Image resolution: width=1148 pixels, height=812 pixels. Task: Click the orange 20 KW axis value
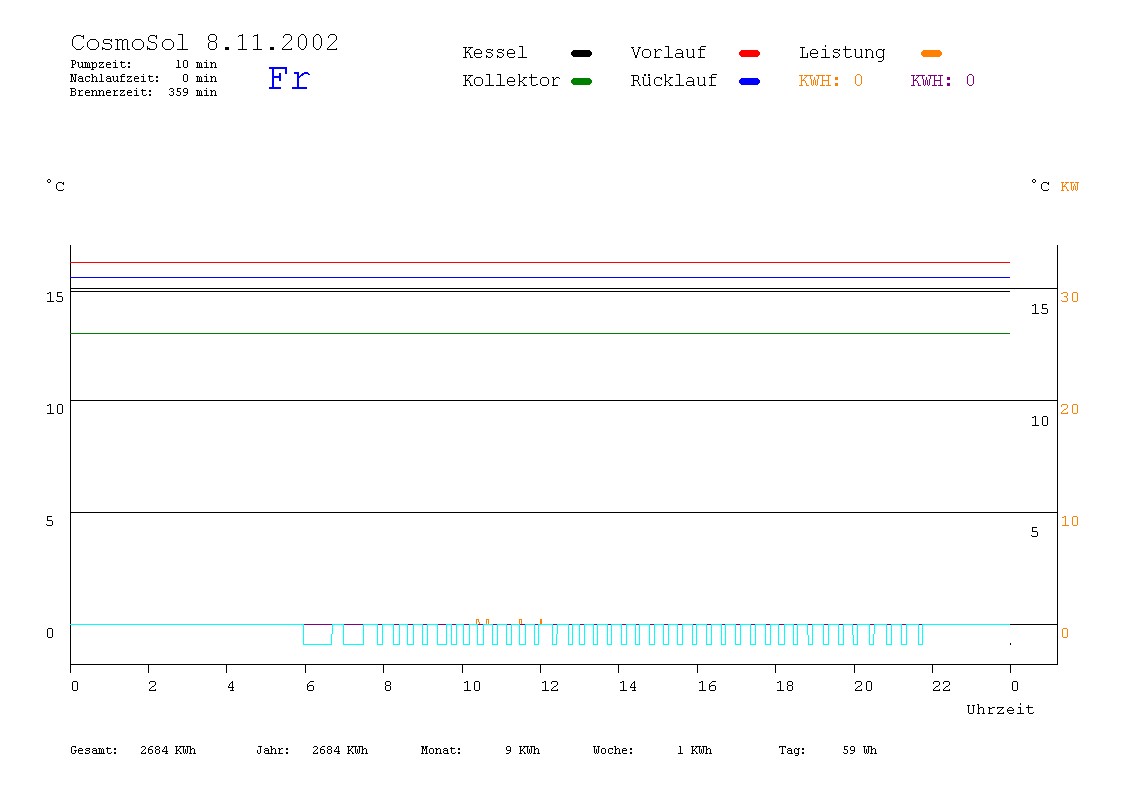(1070, 409)
